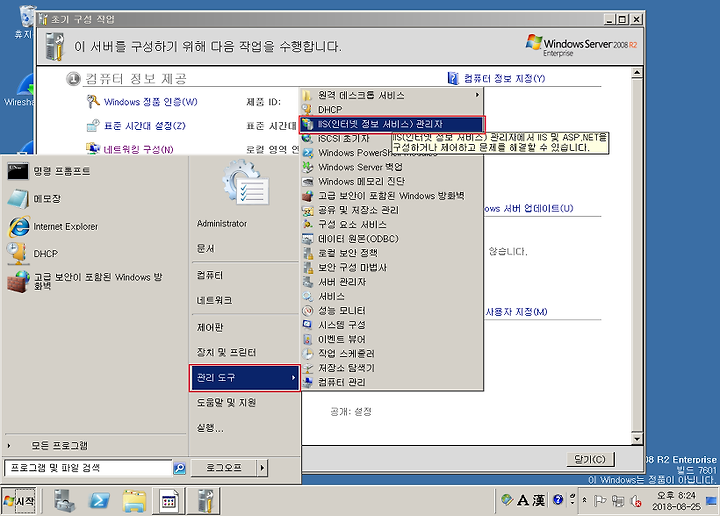Expand 모든 프로그램 list
The width and height of the screenshot is (720, 516).
(95, 445)
